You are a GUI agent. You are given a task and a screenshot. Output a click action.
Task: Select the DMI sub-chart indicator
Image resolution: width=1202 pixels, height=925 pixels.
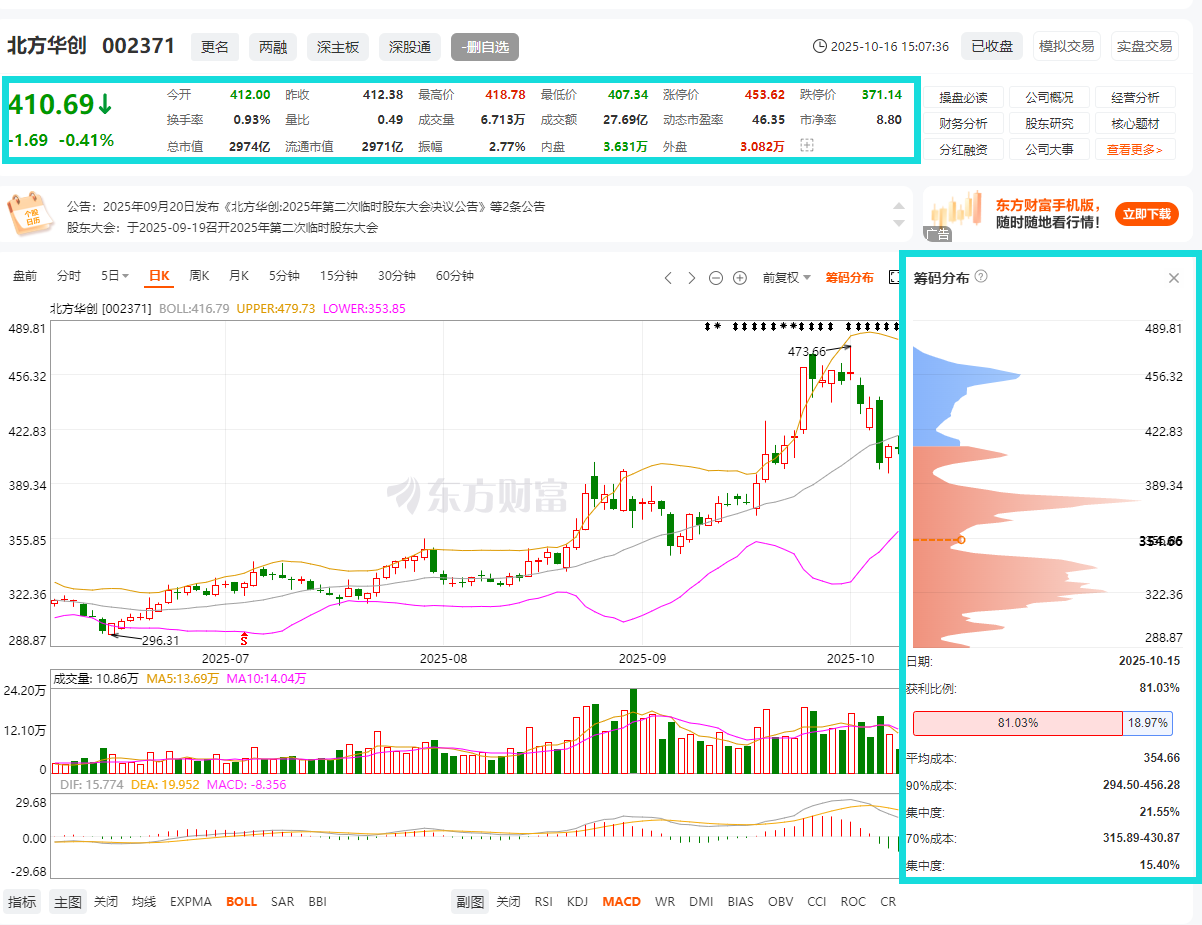(701, 901)
